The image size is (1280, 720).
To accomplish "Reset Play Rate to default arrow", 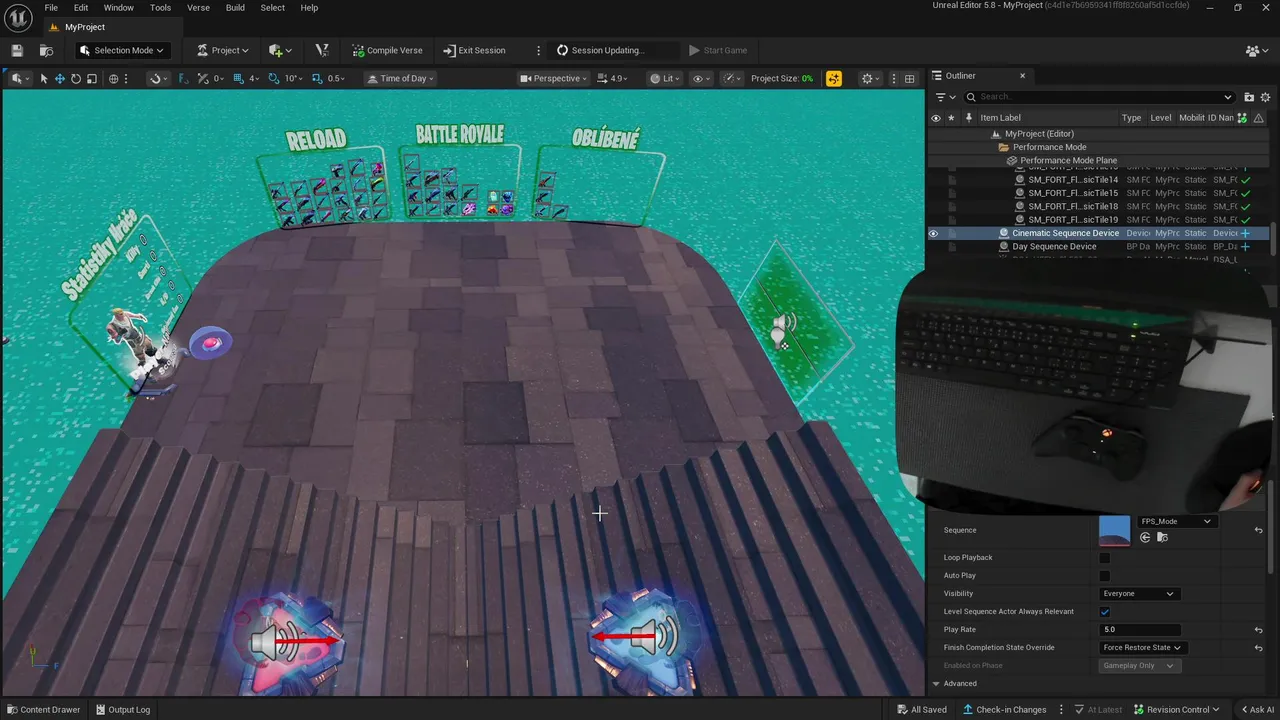I will point(1258,629).
